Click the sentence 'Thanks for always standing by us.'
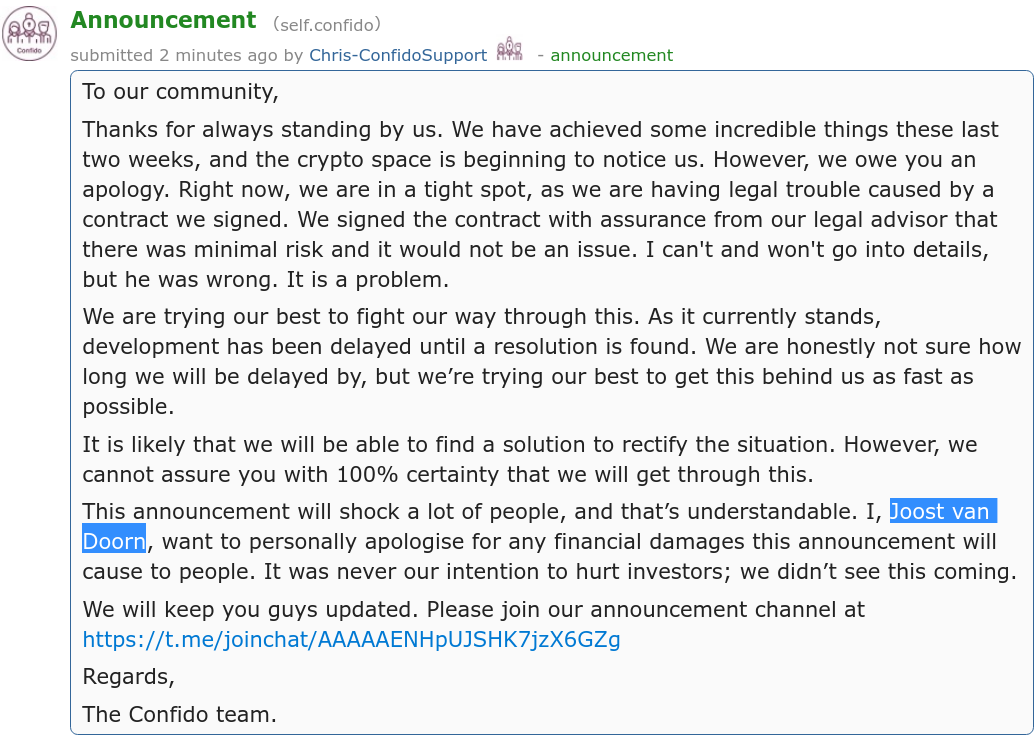Image resolution: width=1036 pixels, height=743 pixels. pos(263,130)
